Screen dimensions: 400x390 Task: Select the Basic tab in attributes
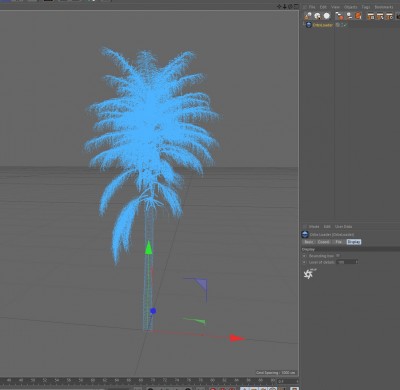point(309,242)
